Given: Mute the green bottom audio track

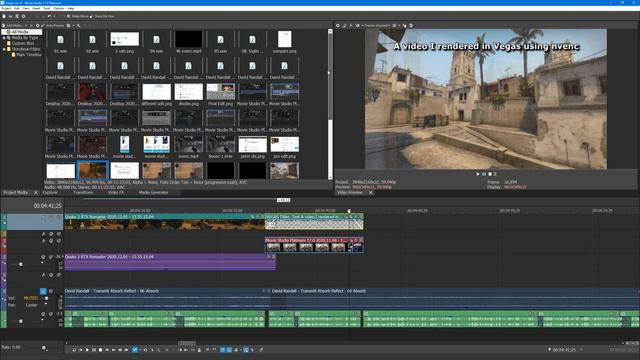Looking at the screenshot, I should point(43,314).
